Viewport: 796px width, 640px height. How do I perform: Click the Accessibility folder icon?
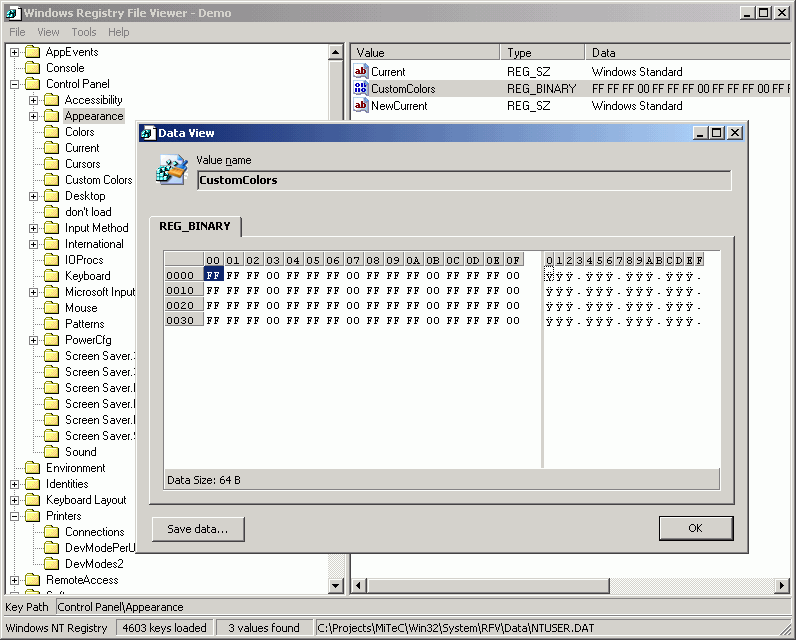(51, 100)
